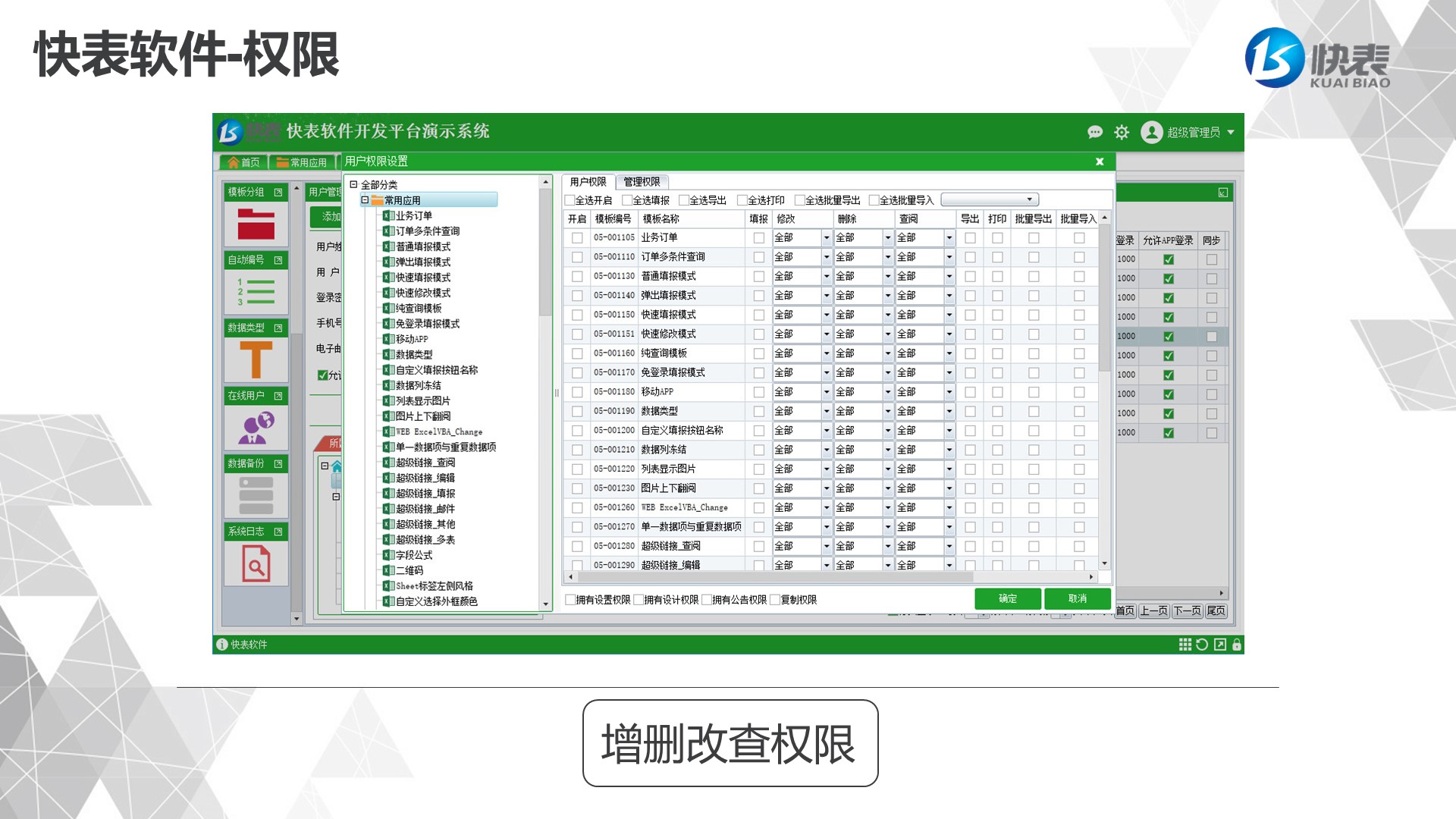Select 移动APP template in tree
The image size is (1456, 819).
tap(411, 339)
